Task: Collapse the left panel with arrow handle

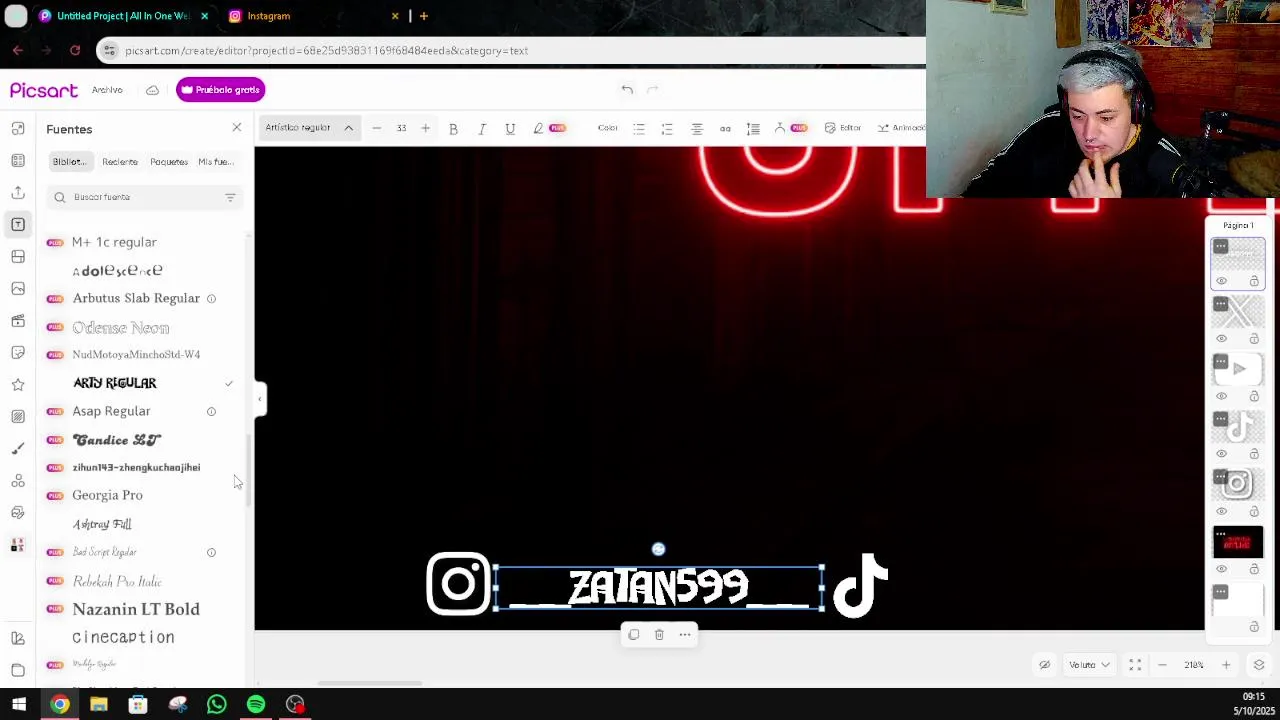Action: [259, 399]
